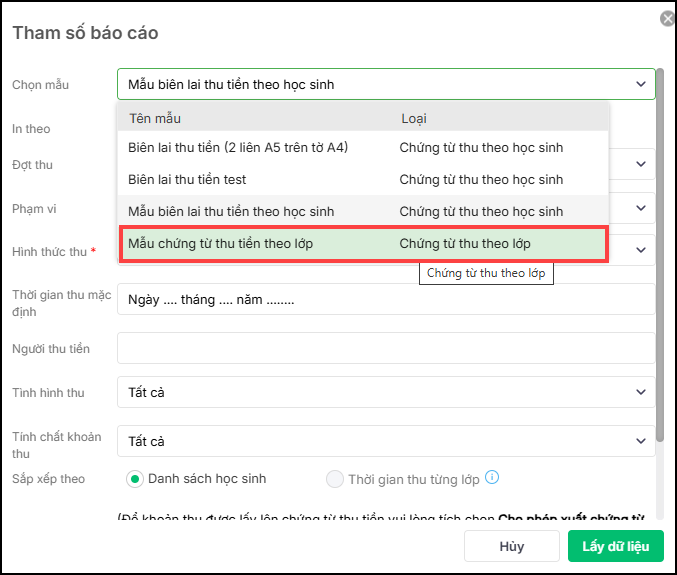Image resolution: width=677 pixels, height=575 pixels.
Task: Choose Biên lai thu tiền (2 liên A5 trên tờ A4)
Action: click(x=238, y=148)
